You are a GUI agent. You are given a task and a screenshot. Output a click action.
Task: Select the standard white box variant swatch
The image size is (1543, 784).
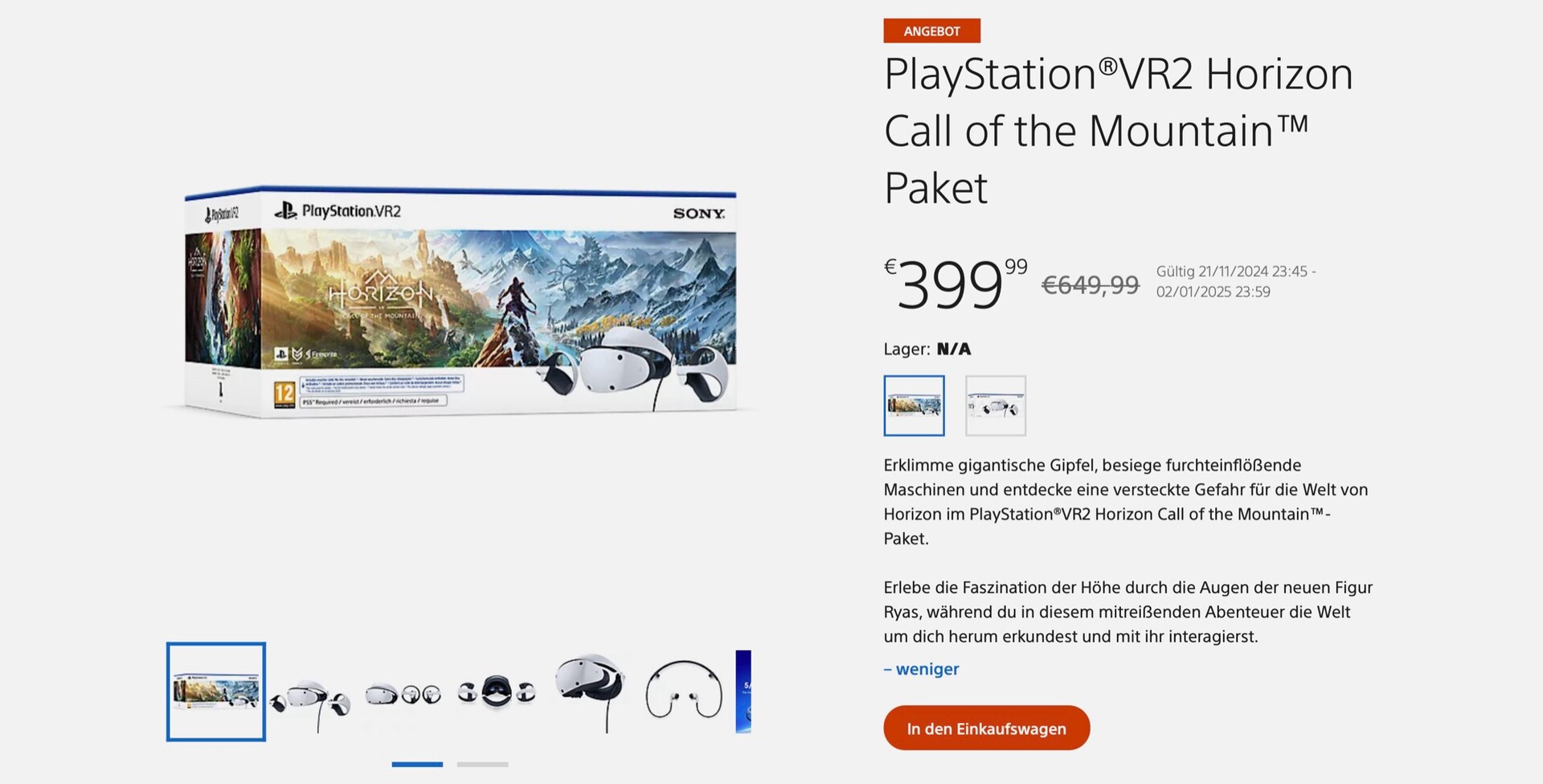point(995,406)
